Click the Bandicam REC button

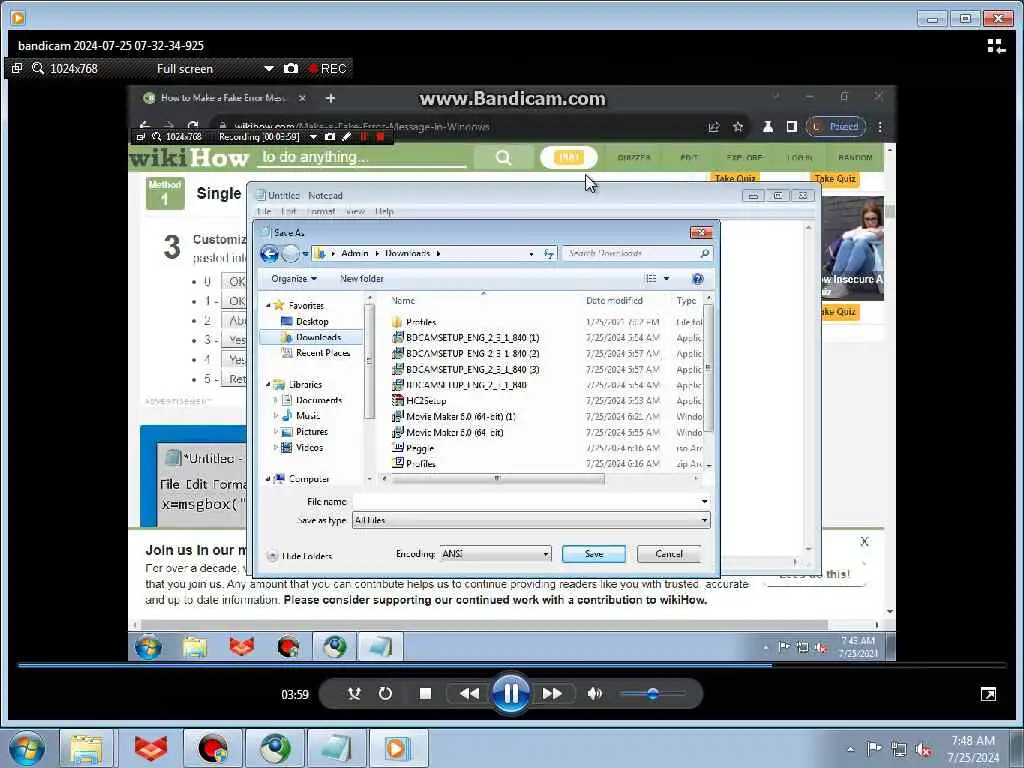coord(328,69)
